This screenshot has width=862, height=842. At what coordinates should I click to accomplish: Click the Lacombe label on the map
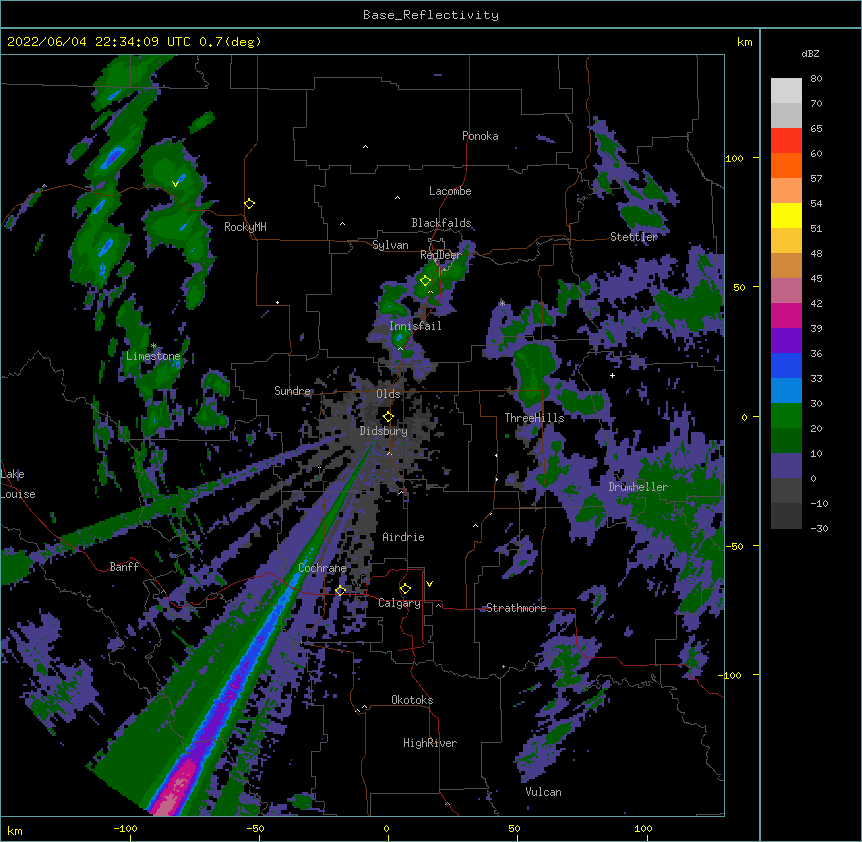(x=450, y=191)
